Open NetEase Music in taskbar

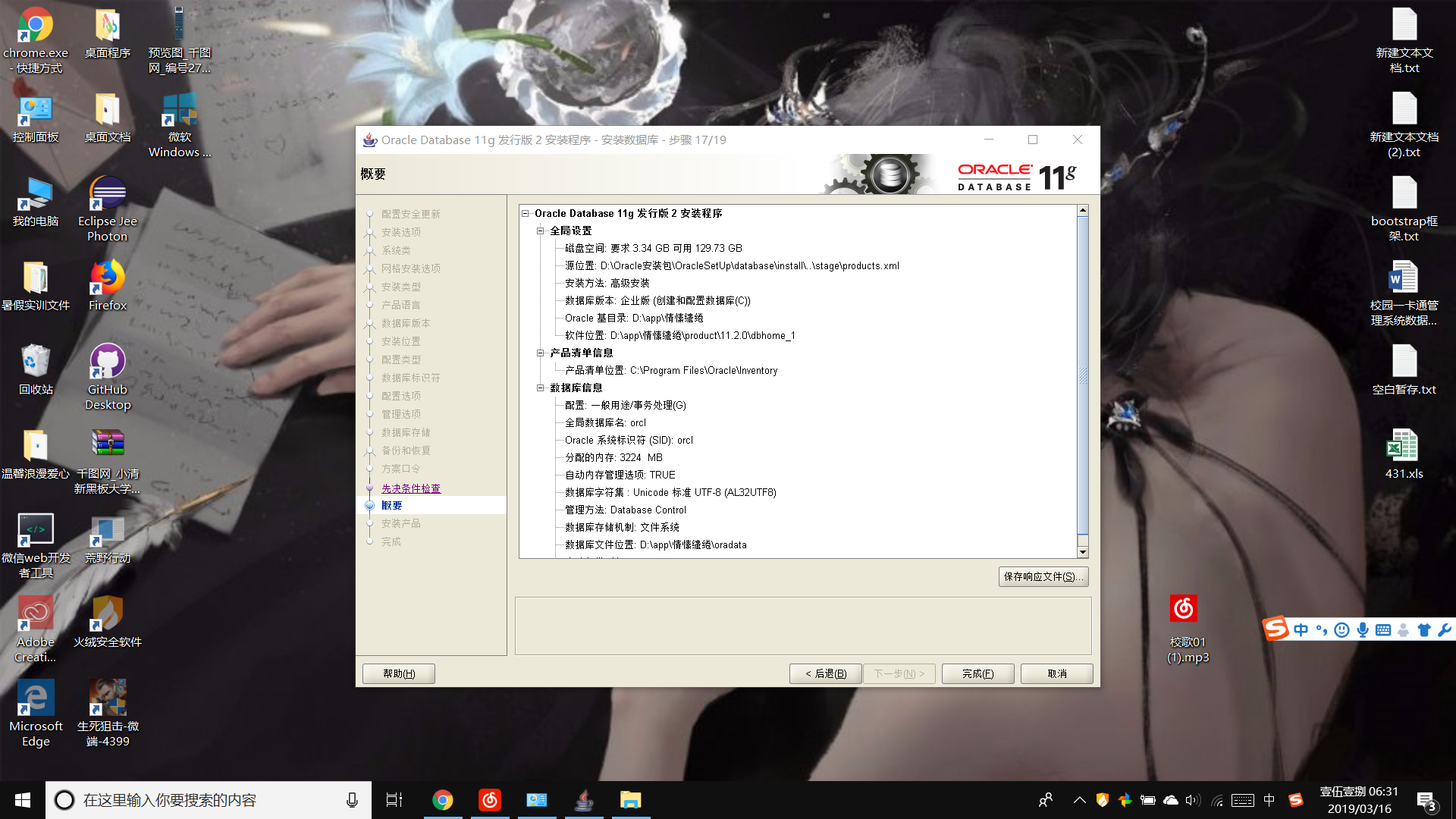point(490,800)
